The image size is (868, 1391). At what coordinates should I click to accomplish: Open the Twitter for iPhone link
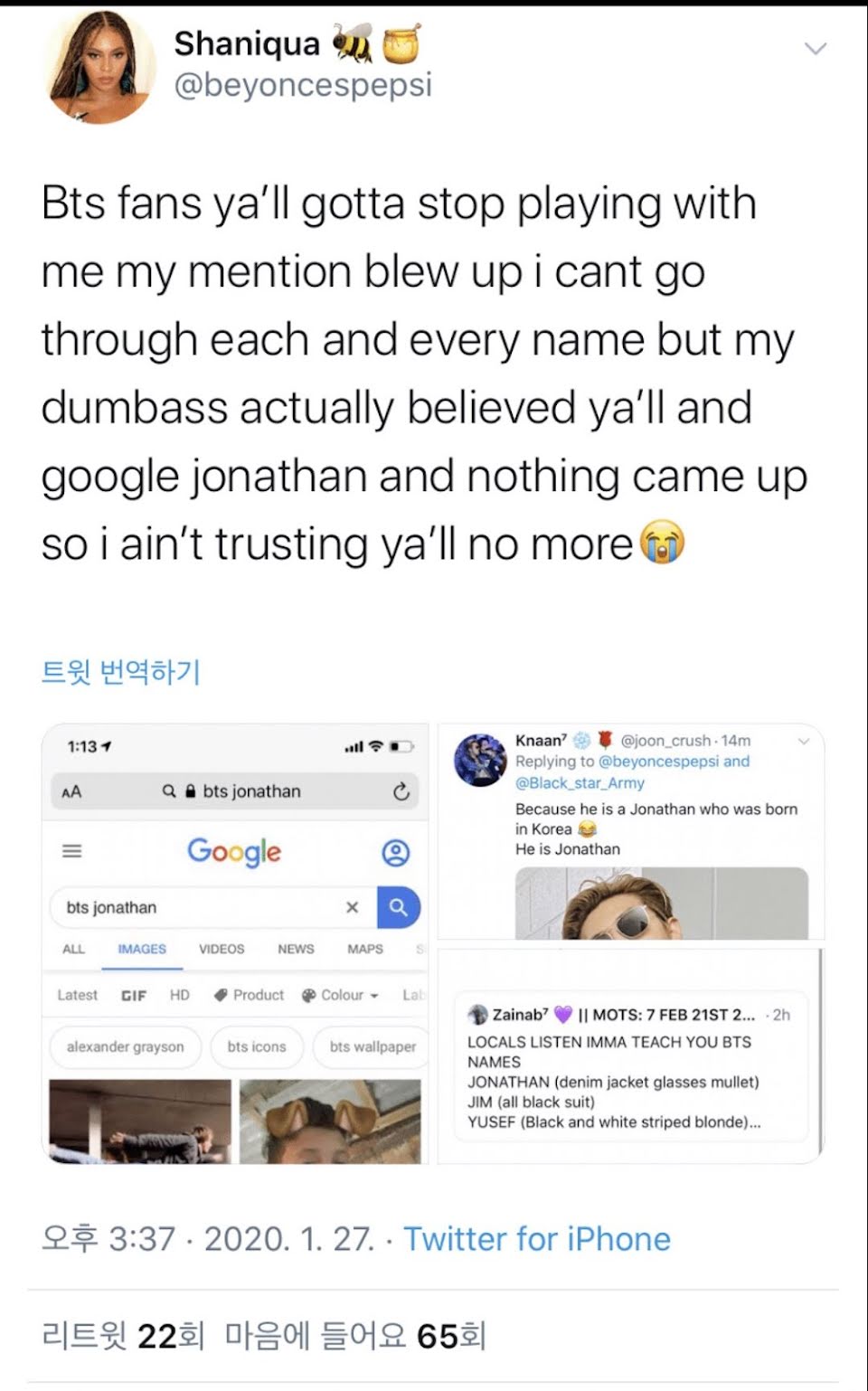click(x=537, y=1238)
